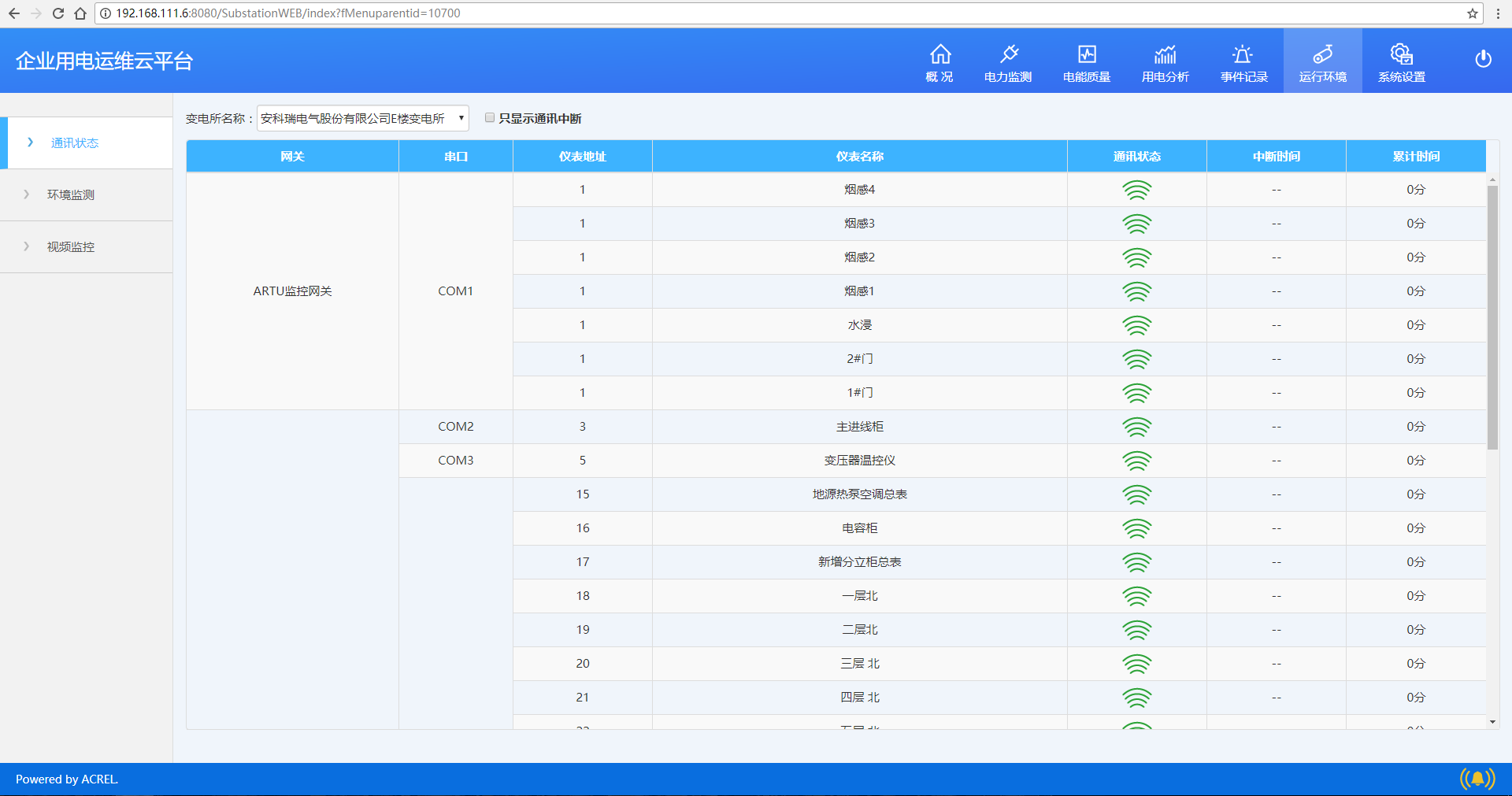Click the 企业用电运维云平台 title
This screenshot has width=1512, height=796.
(105, 61)
